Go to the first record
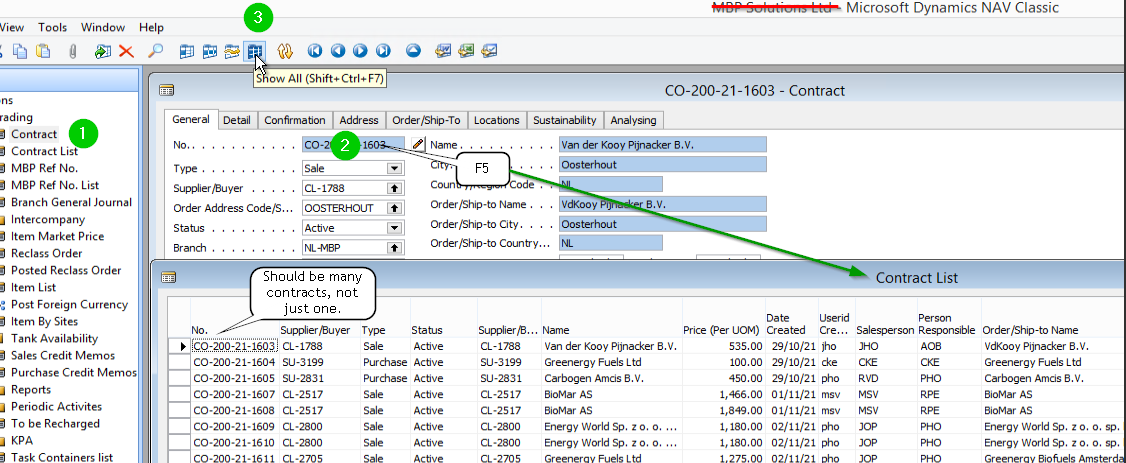This screenshot has height=463, width=1126. click(x=314, y=50)
